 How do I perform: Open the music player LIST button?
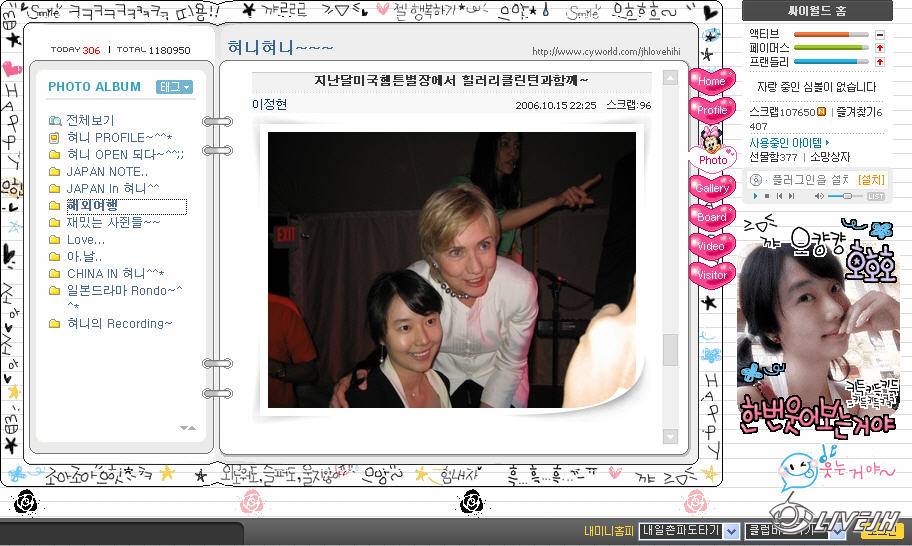876,197
